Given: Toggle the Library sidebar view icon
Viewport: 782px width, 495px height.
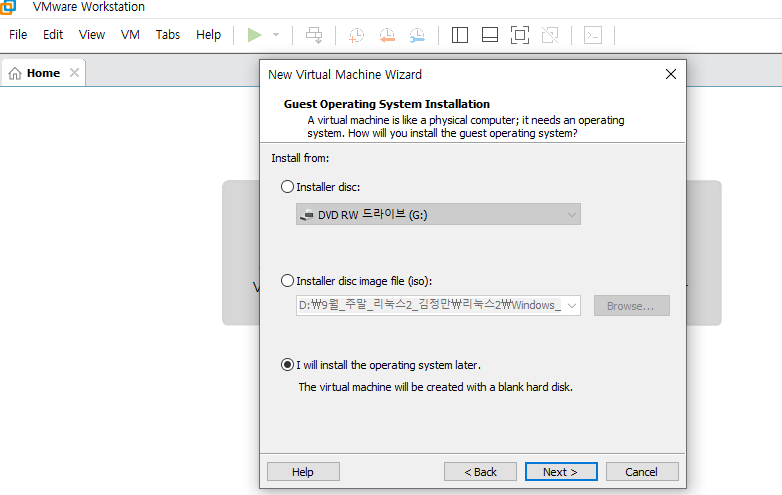Looking at the screenshot, I should click(459, 35).
